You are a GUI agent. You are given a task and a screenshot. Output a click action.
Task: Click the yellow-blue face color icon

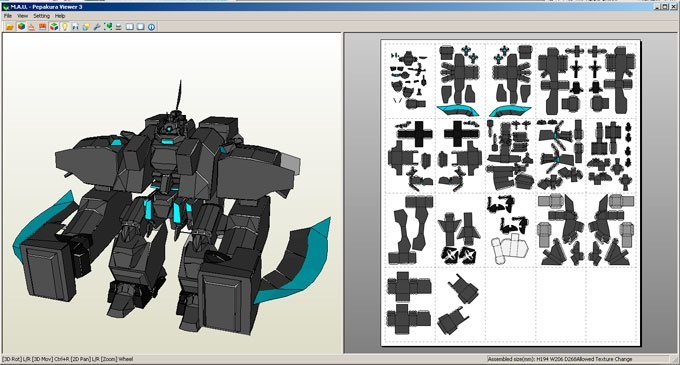pos(86,27)
